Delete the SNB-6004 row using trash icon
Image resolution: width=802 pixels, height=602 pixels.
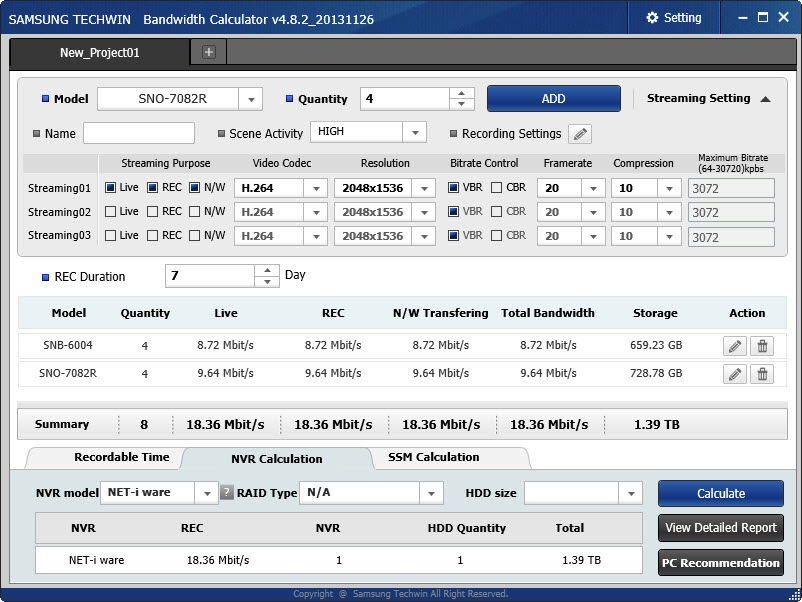coord(762,346)
